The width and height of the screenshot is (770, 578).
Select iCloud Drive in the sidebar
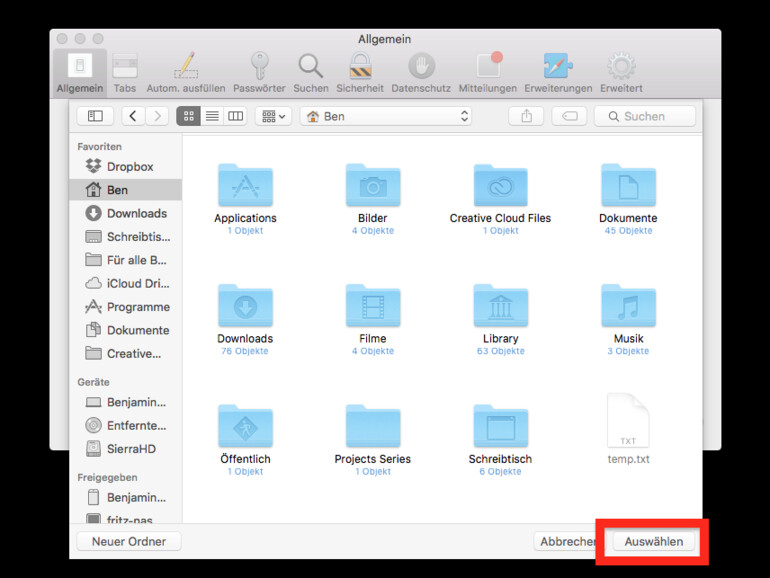pos(126,283)
